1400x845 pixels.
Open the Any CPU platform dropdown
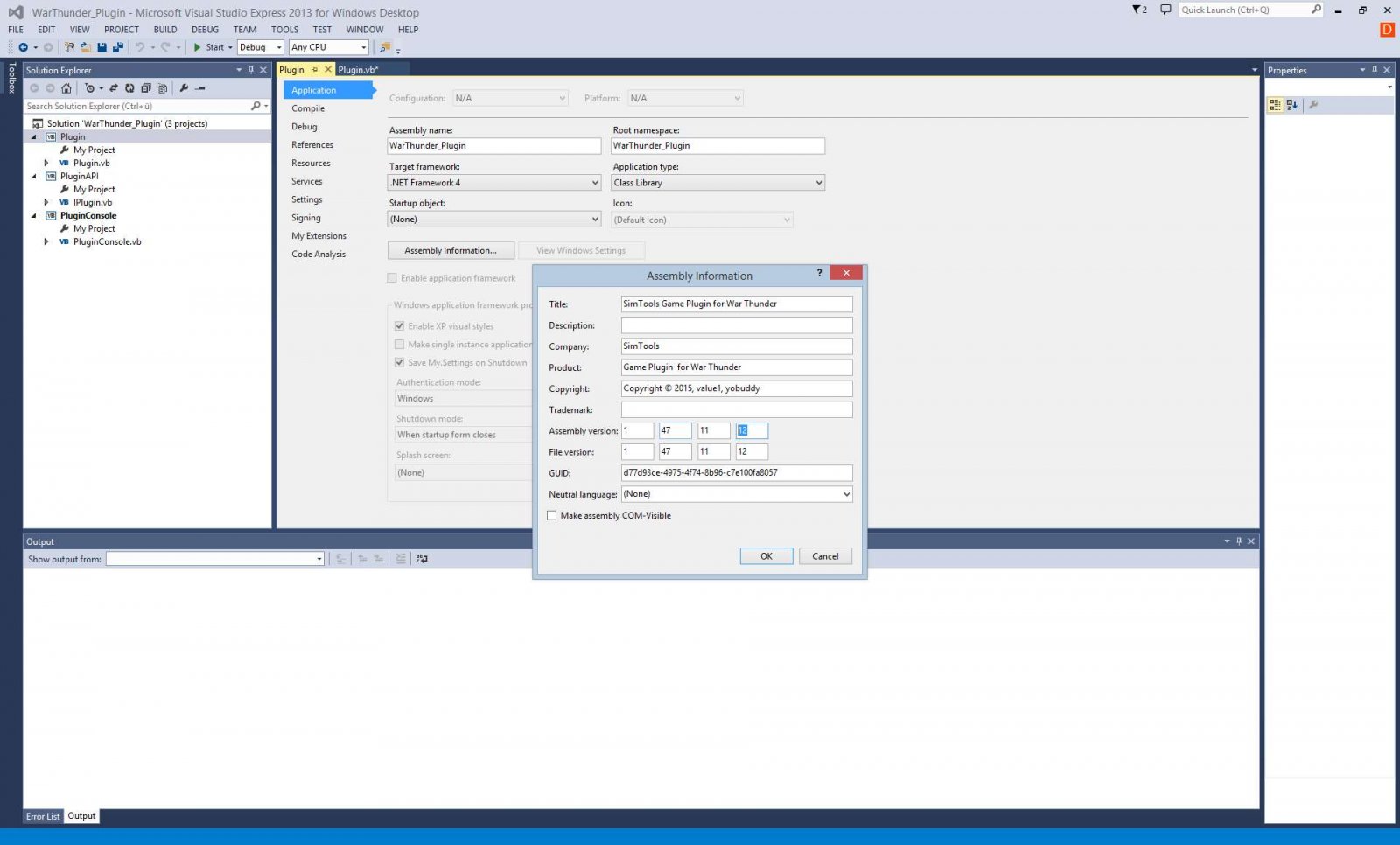tap(329, 47)
